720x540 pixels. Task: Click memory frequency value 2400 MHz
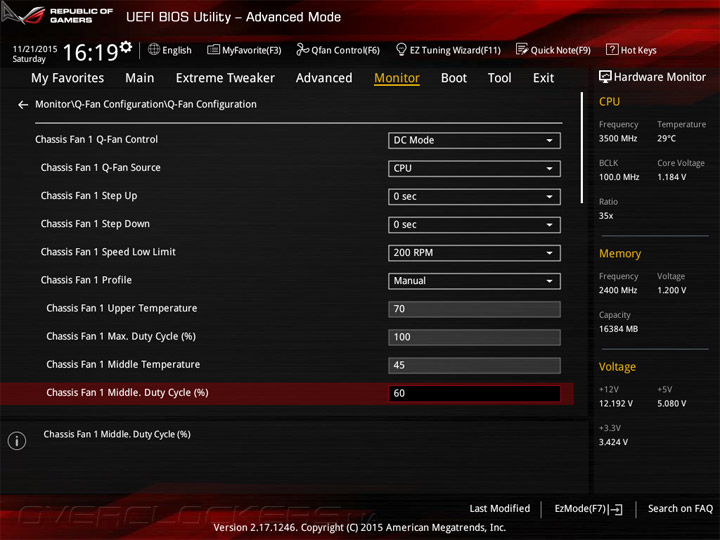[618, 290]
